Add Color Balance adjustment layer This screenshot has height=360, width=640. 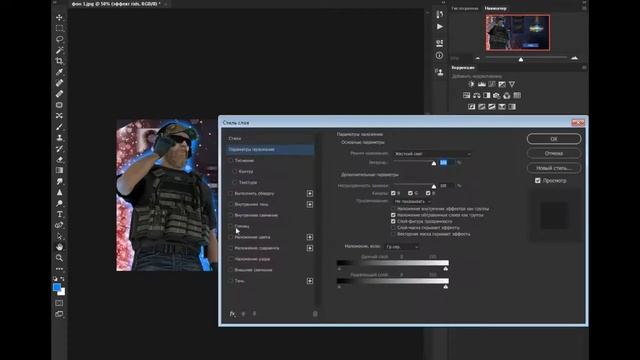[477, 96]
